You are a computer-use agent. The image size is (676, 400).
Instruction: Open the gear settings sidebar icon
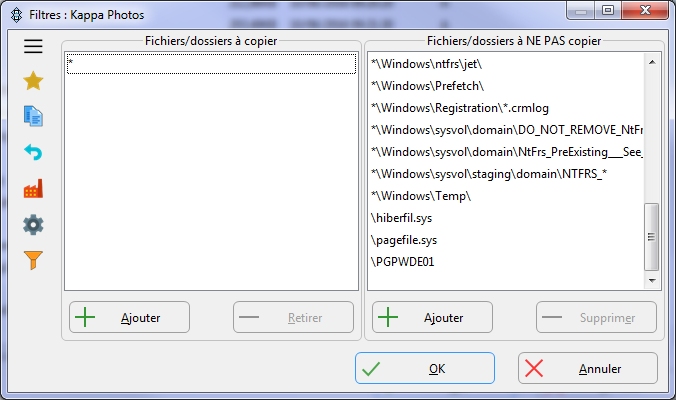(33, 225)
